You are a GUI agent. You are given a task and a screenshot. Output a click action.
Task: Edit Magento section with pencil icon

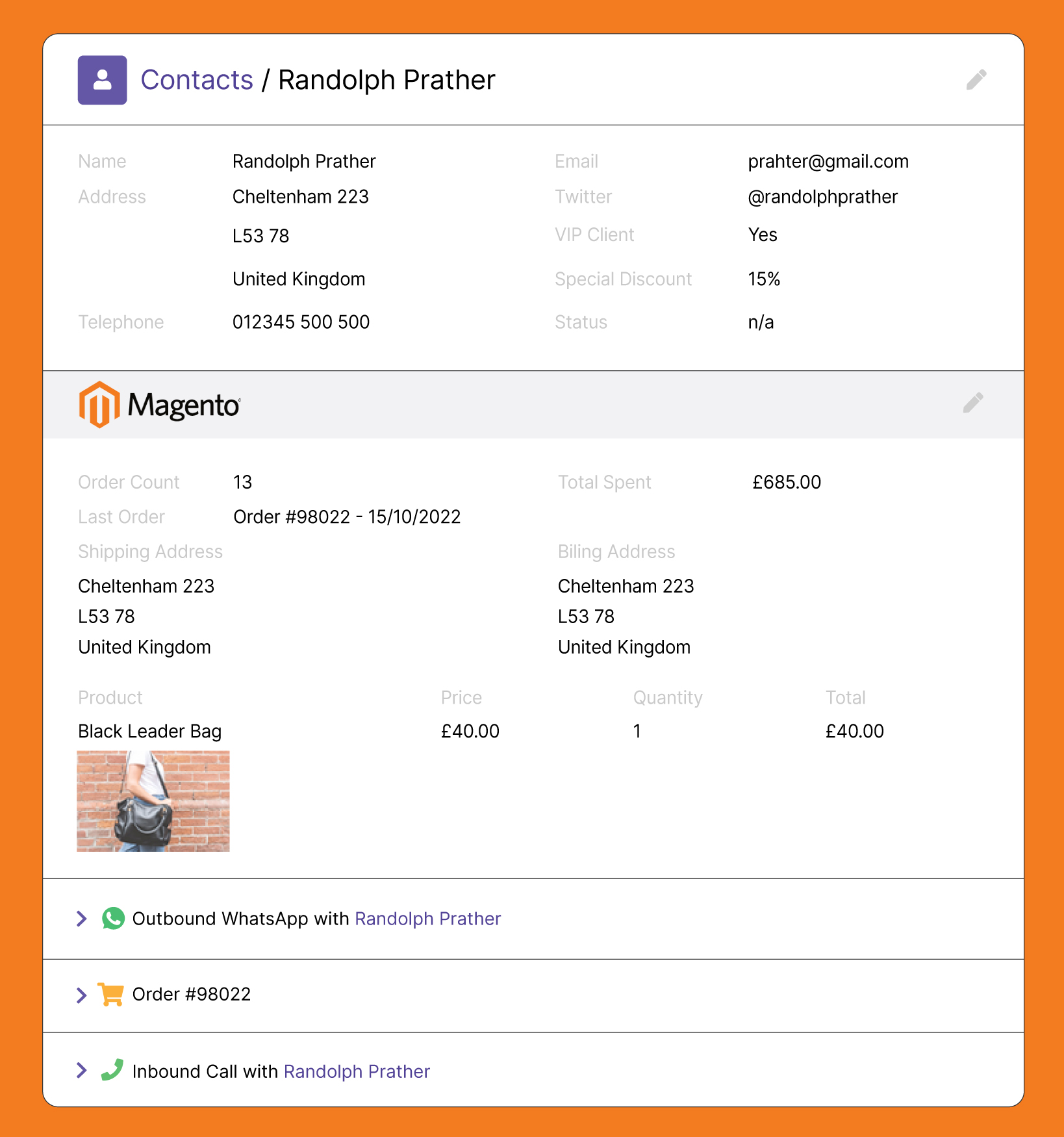pyautogui.click(x=972, y=403)
